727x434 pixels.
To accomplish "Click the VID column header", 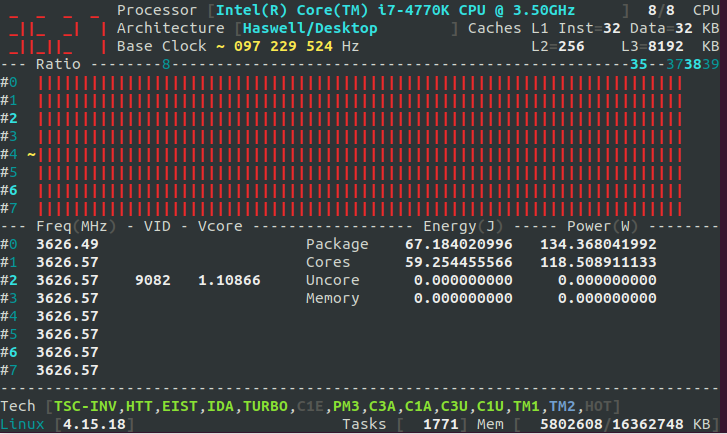I will (x=157, y=226).
